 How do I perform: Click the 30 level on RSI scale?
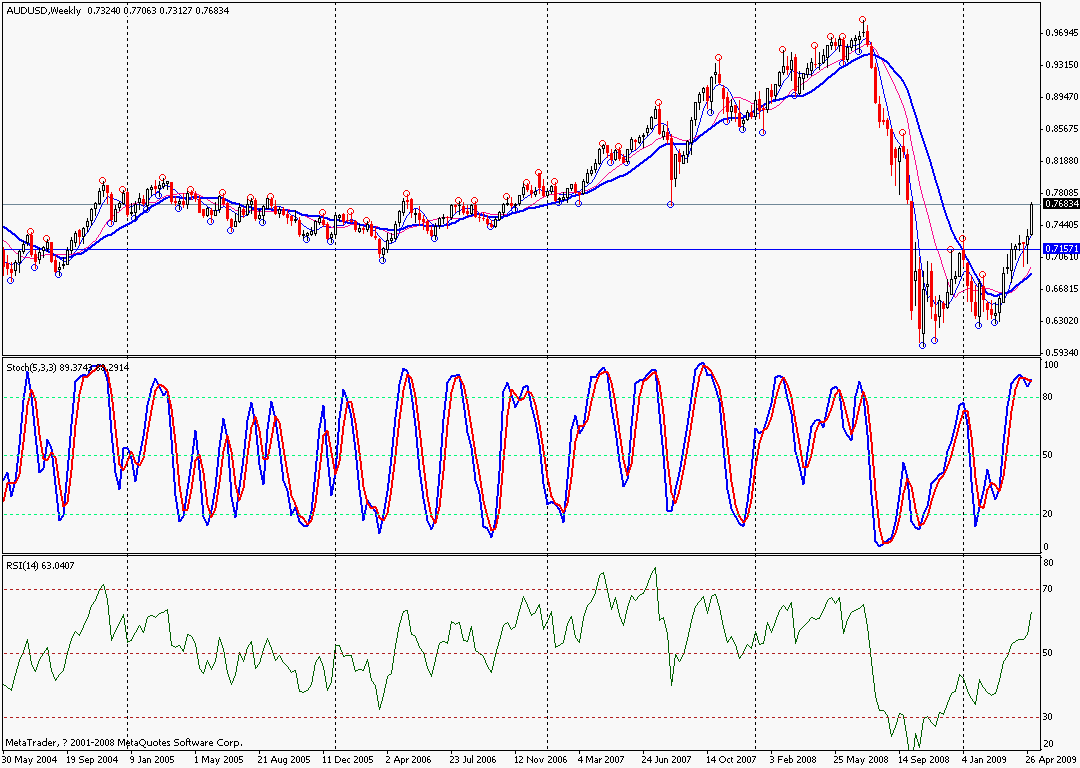1048,717
